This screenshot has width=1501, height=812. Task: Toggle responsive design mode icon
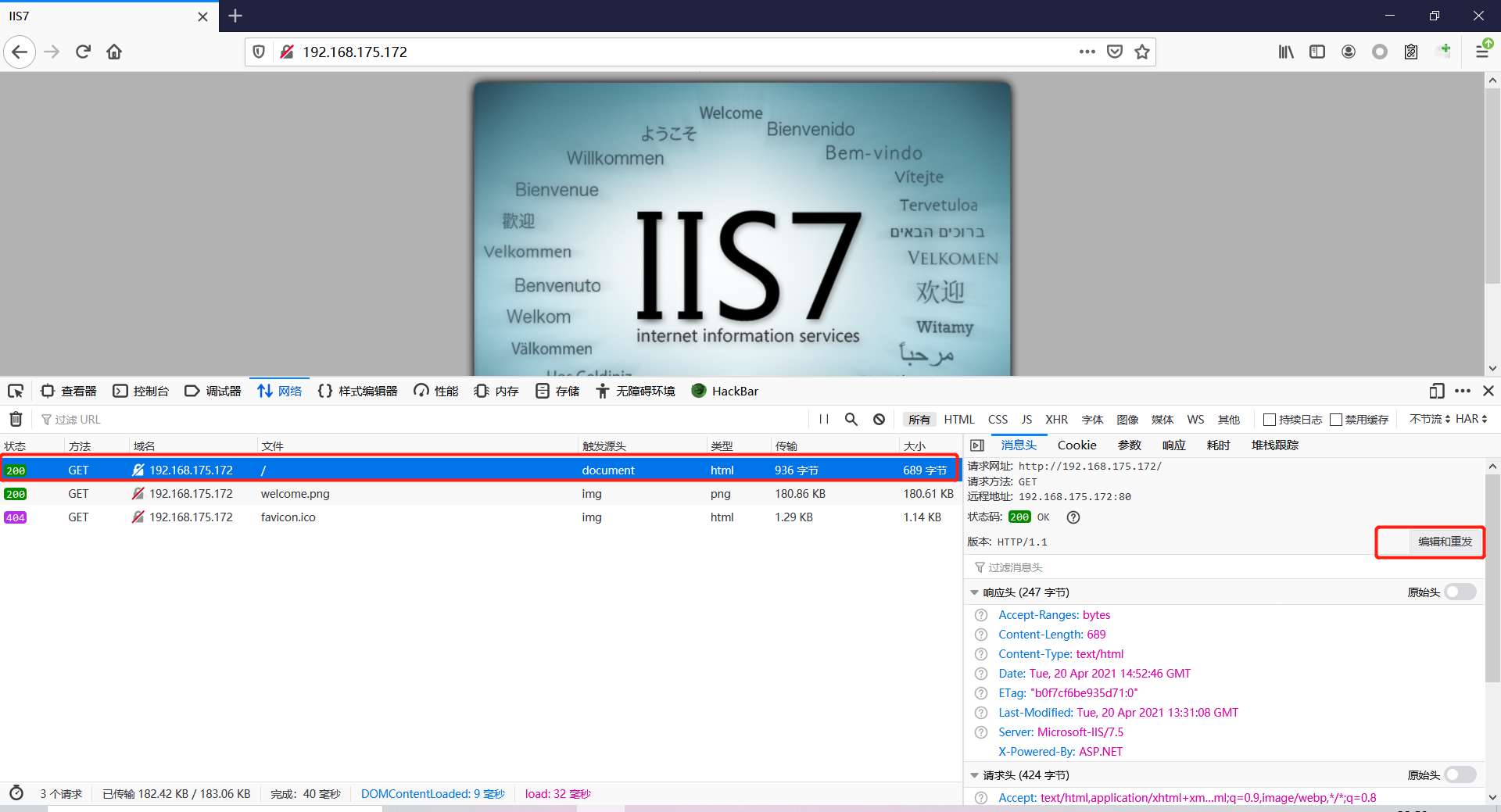click(1436, 391)
